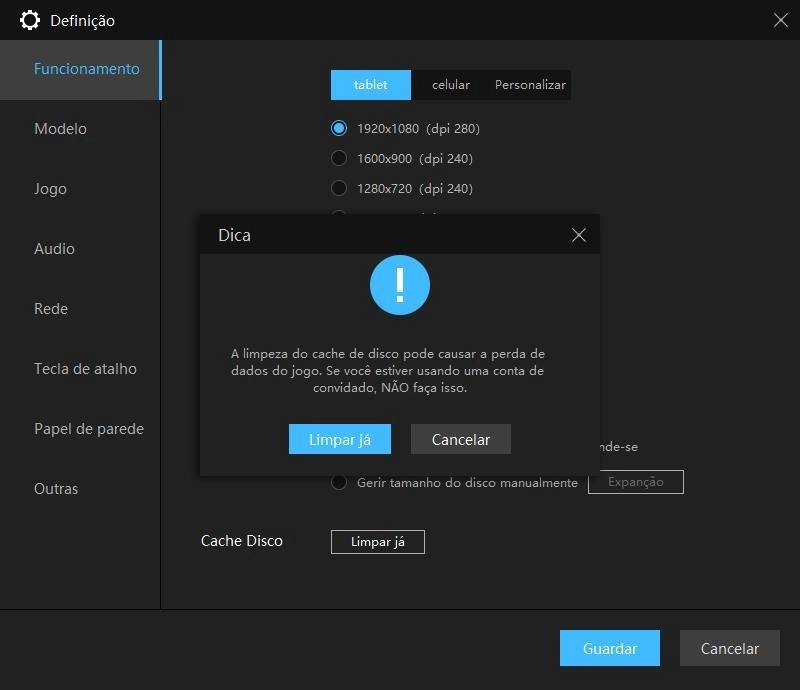800x690 pixels.
Task: Go to the Jogo settings section
Action: [50, 188]
